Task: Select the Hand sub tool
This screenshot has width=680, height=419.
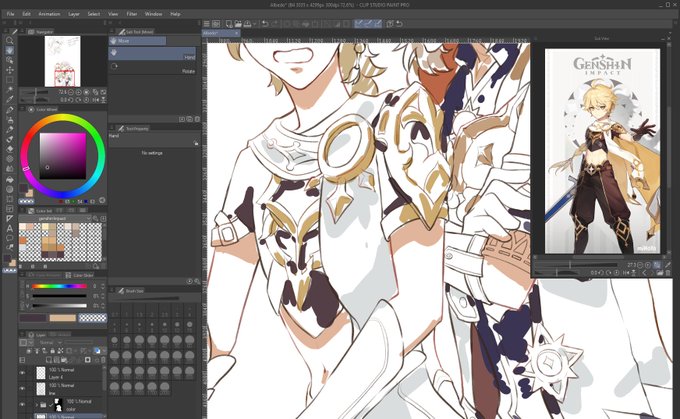Action: 152,54
